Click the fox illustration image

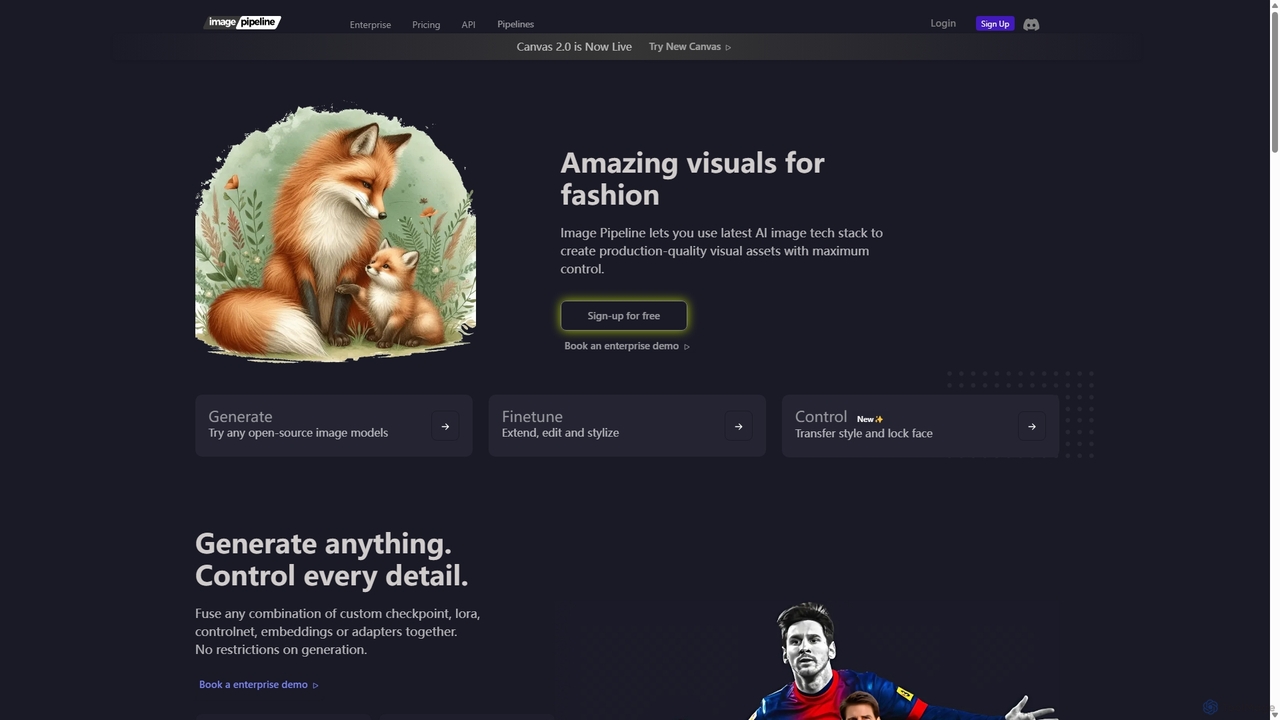tap(335, 233)
